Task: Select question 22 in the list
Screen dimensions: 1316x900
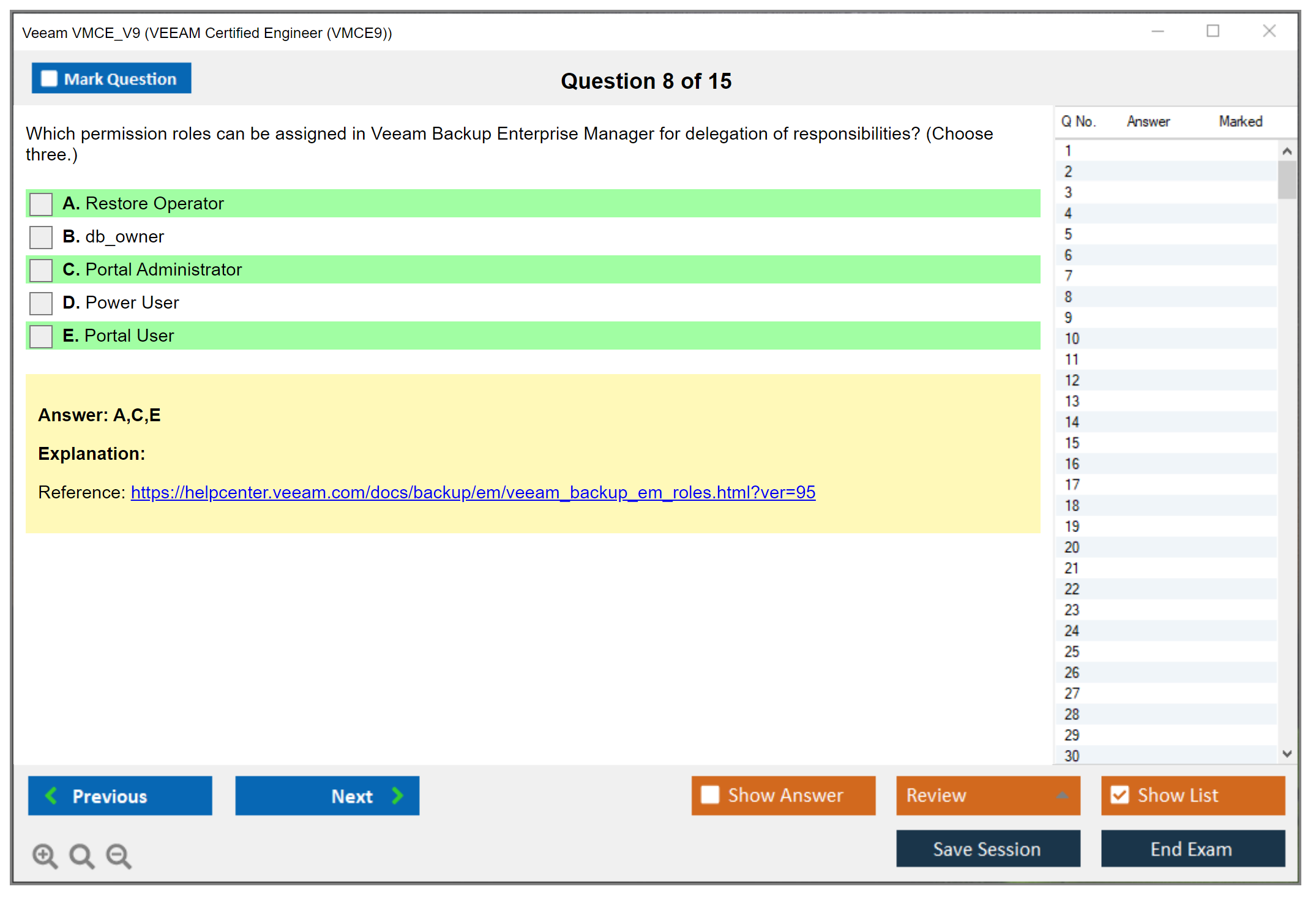Action: pos(1072,589)
